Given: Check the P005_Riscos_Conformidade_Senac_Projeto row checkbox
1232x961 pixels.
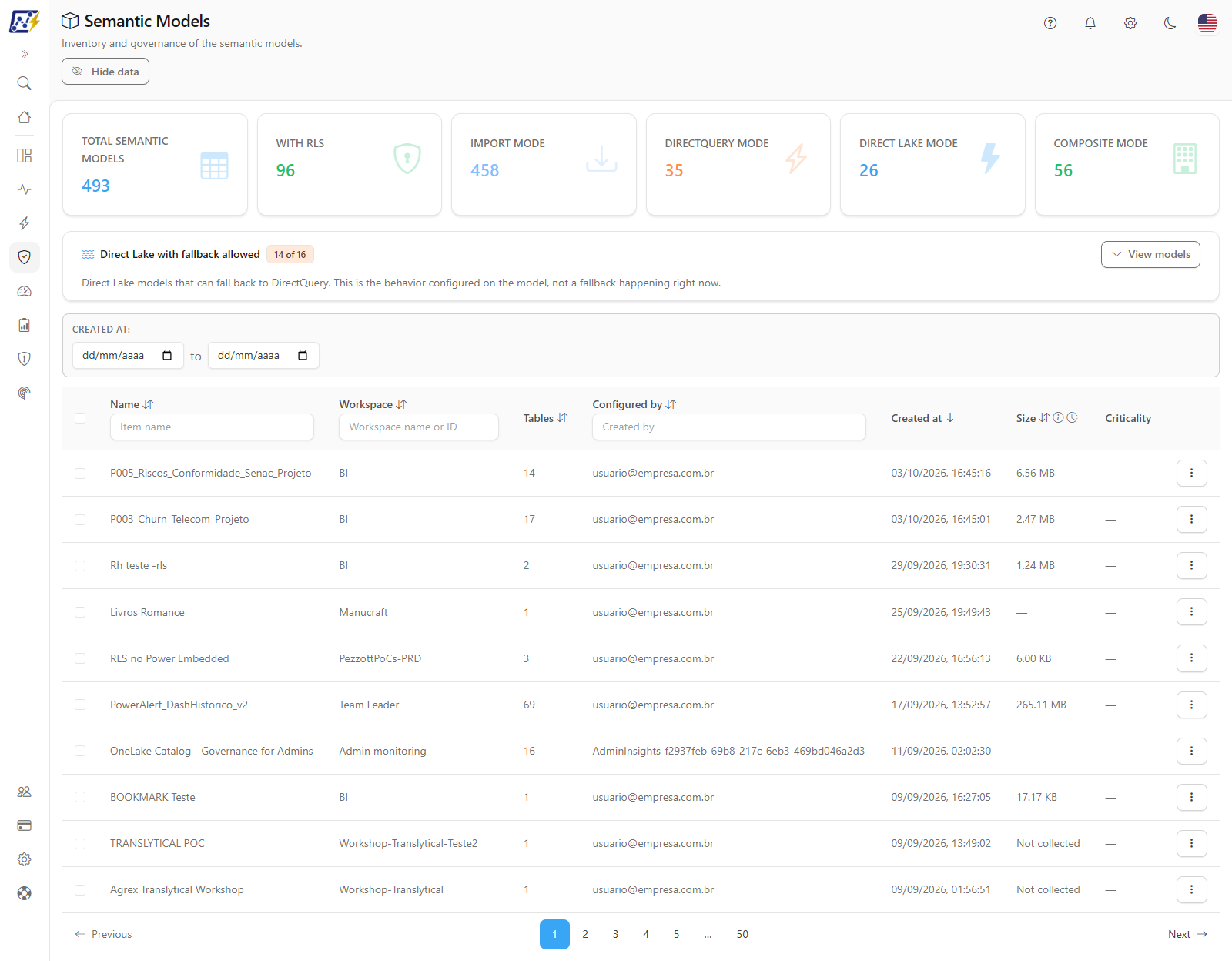Looking at the screenshot, I should (x=80, y=474).
